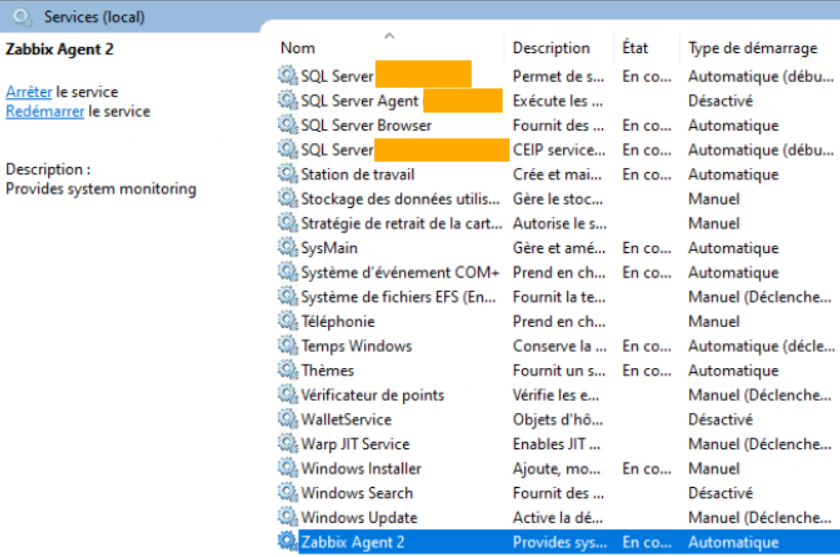Click Désactivé startup type of Windows Search

click(x=721, y=493)
